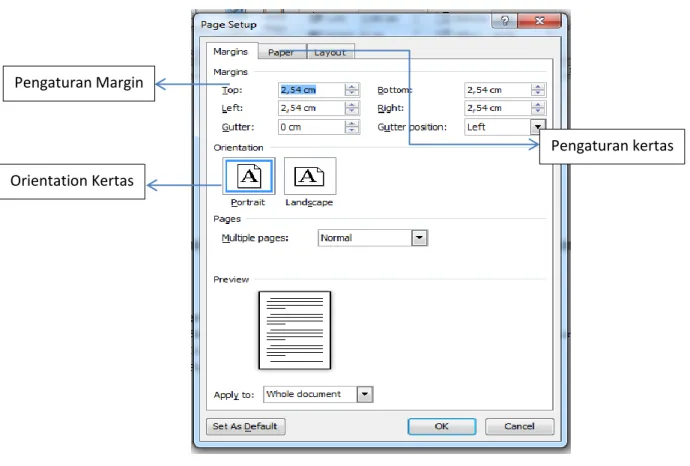Click the Bottom margin input field
This screenshot has height=466, width=690.
(497, 90)
